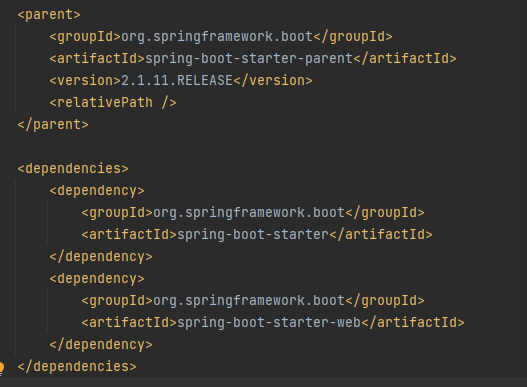The width and height of the screenshot is (527, 387).
Task: Click the parent groupId org.springframework.boot line
Action: [x=221, y=37]
